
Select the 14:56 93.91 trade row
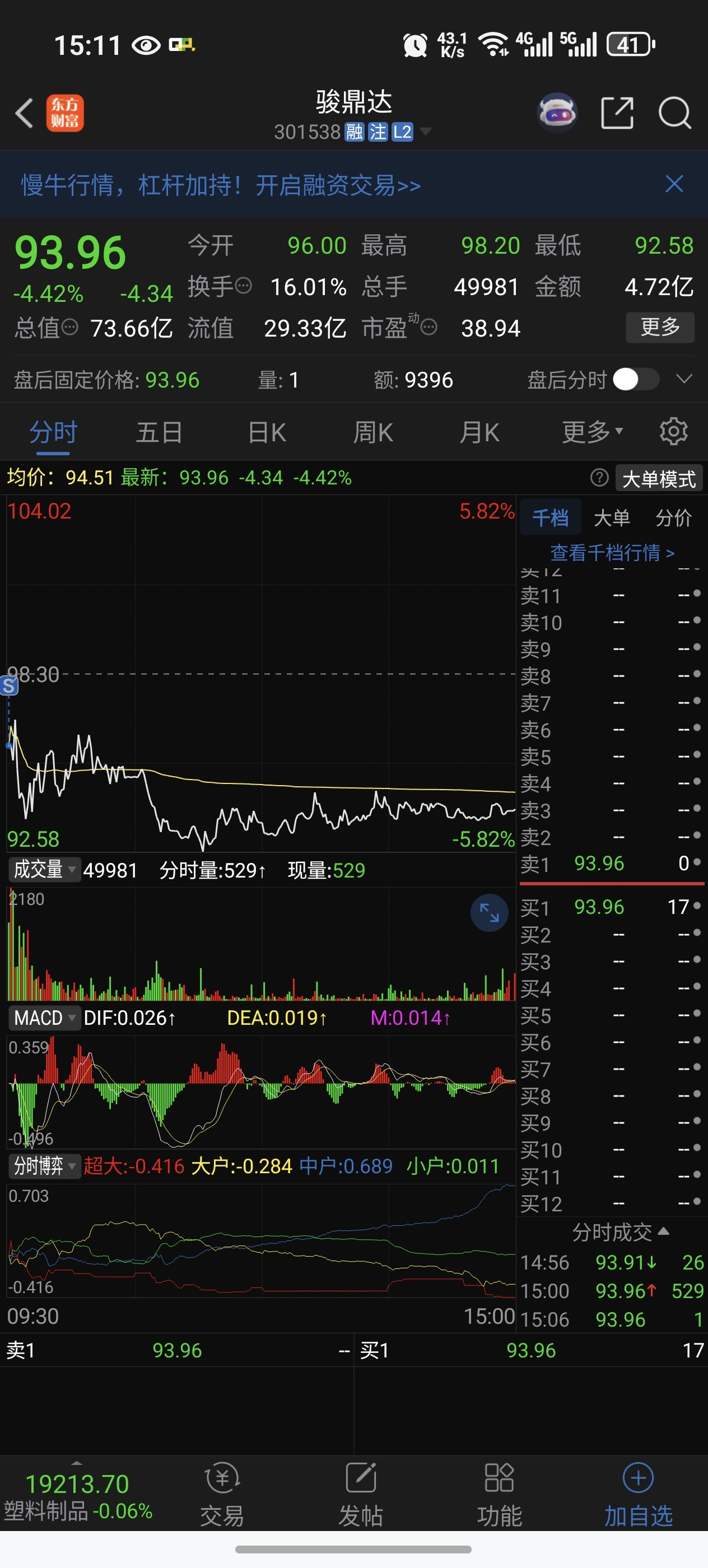click(x=612, y=1262)
